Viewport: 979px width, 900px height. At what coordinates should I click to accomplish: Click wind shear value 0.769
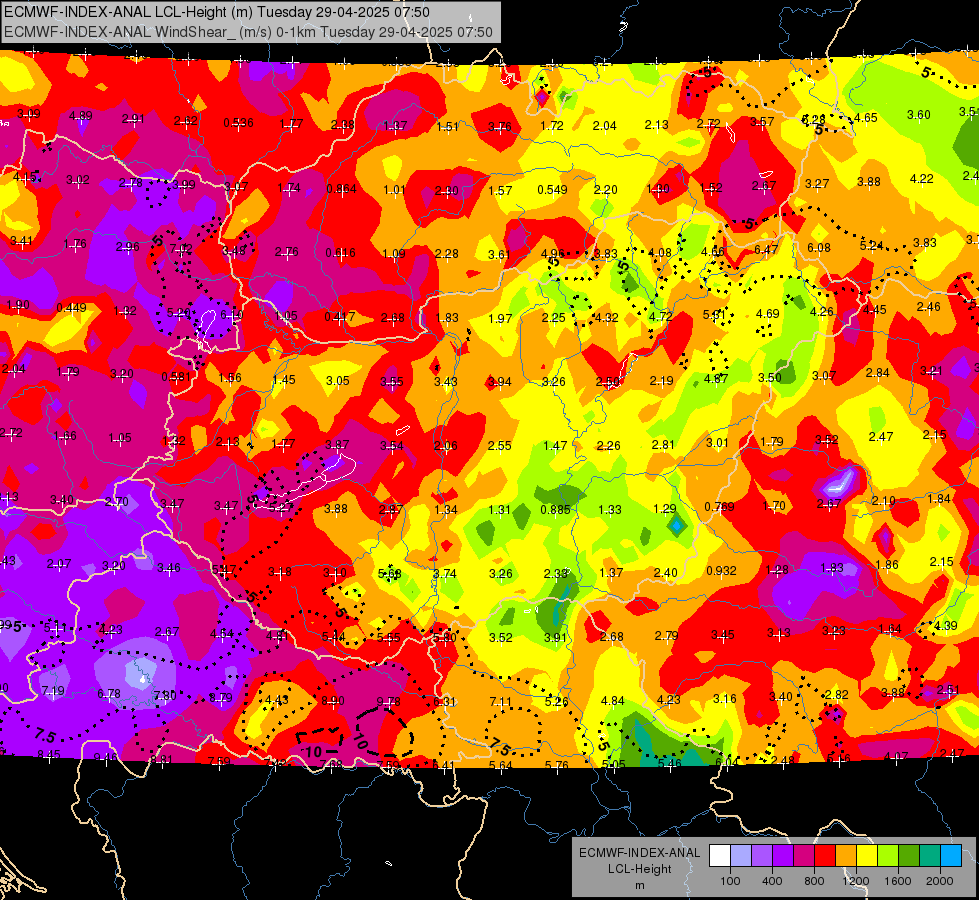coord(719,506)
